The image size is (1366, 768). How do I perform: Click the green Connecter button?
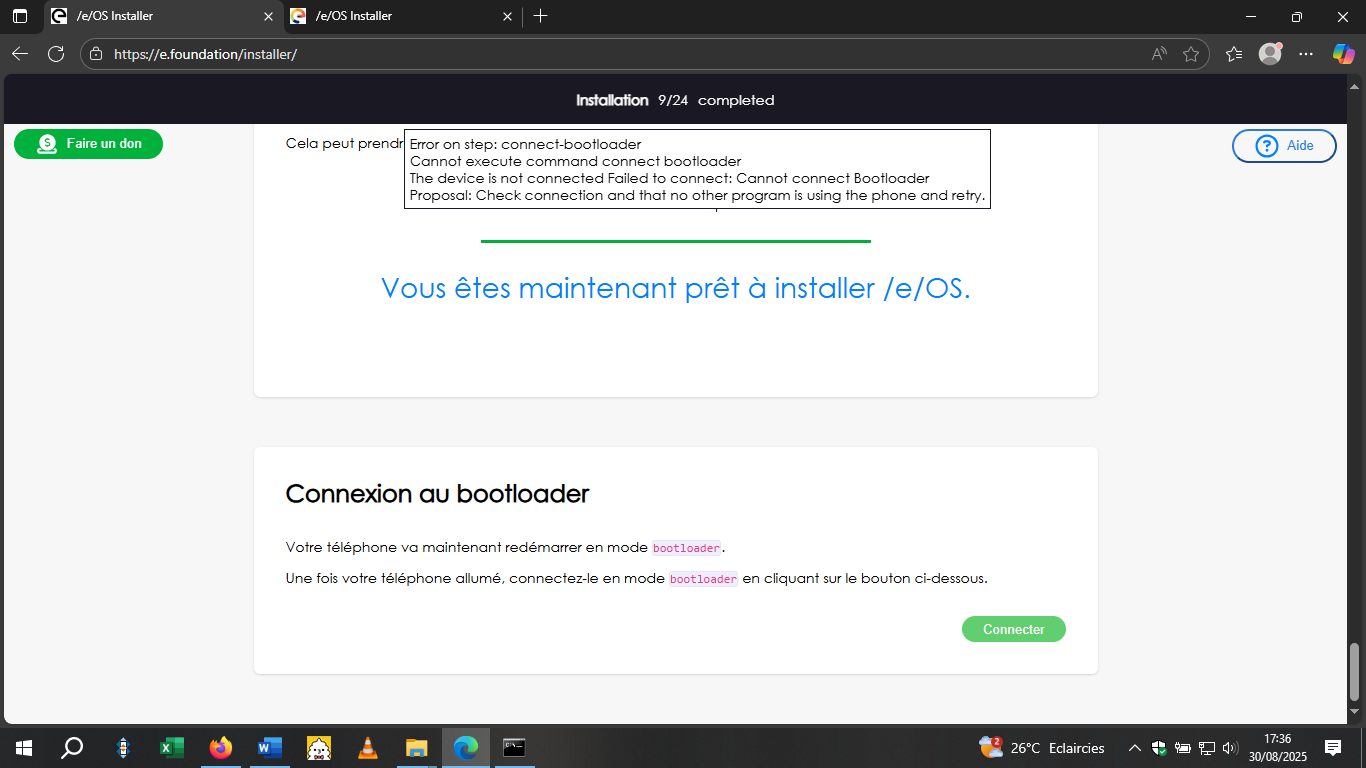1013,629
